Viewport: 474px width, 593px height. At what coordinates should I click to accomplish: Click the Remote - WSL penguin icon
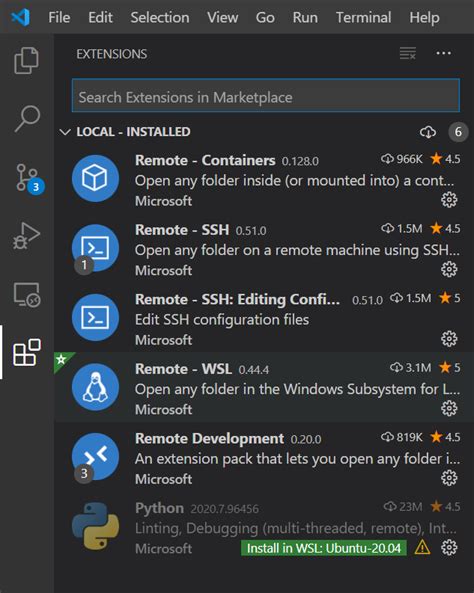click(x=95, y=387)
